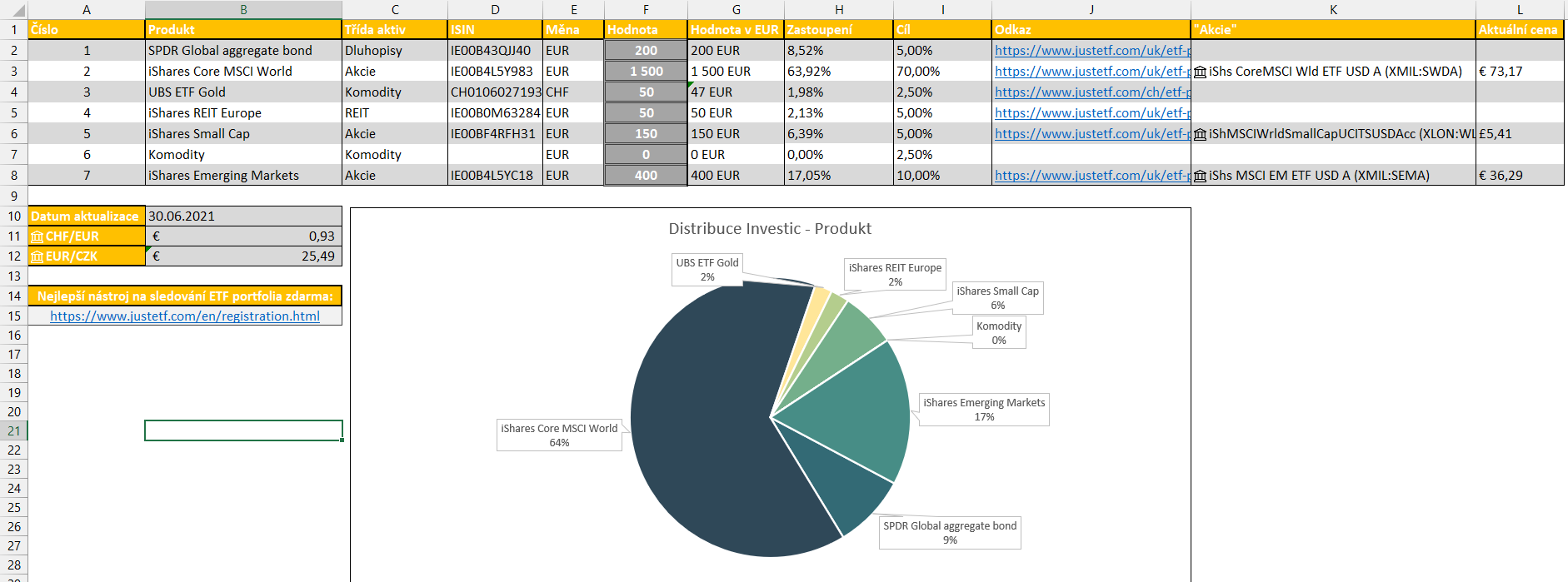Select the 63,92% Zastoupení cell

pyautogui.click(x=839, y=72)
